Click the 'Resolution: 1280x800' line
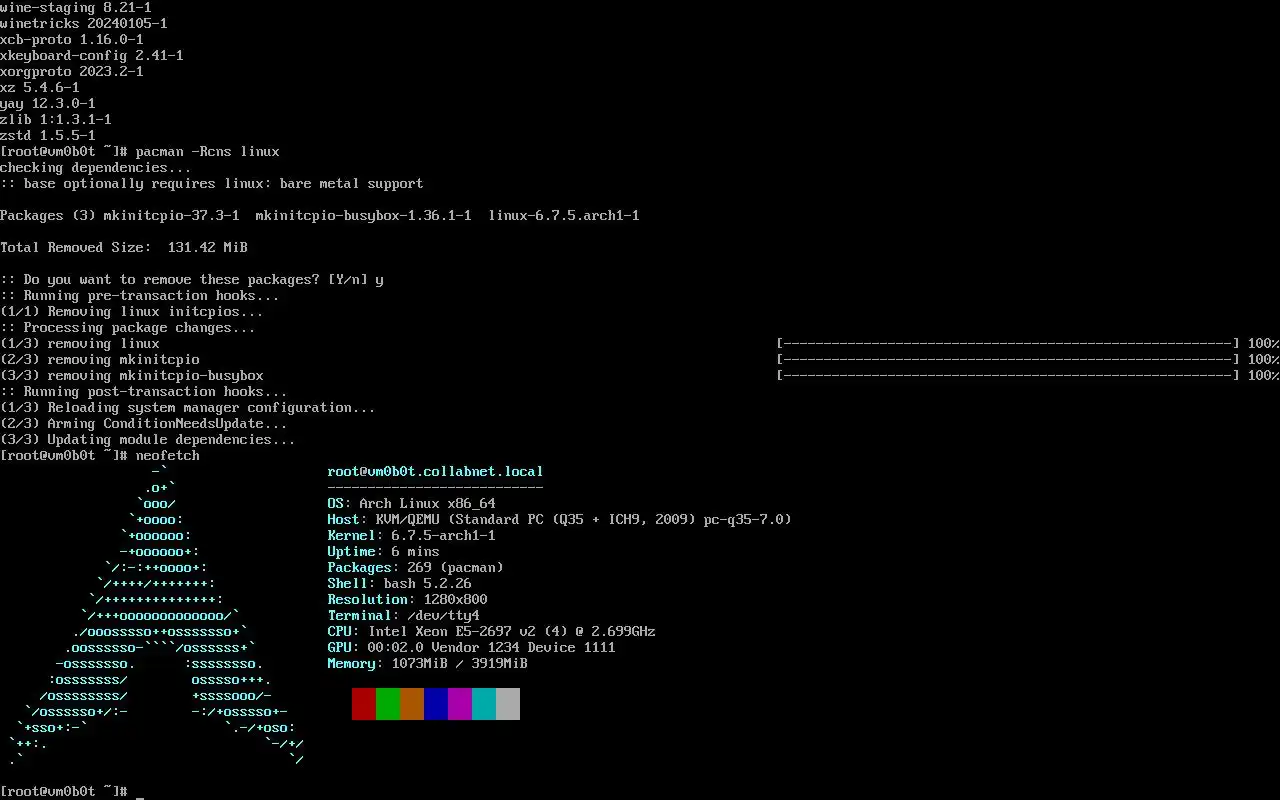The height and width of the screenshot is (800, 1280). 408,600
